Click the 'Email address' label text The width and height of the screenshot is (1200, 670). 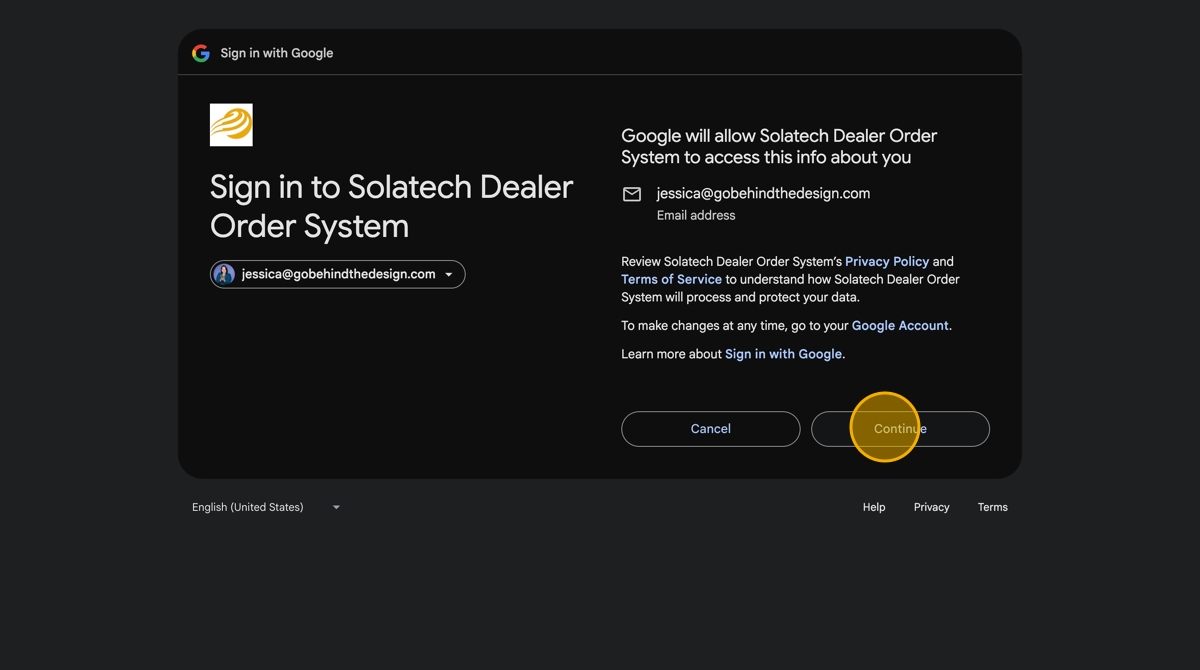click(x=696, y=215)
